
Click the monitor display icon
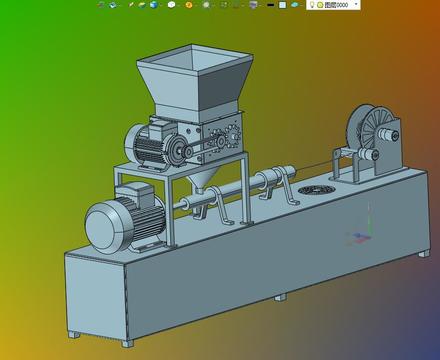click(x=253, y=5)
